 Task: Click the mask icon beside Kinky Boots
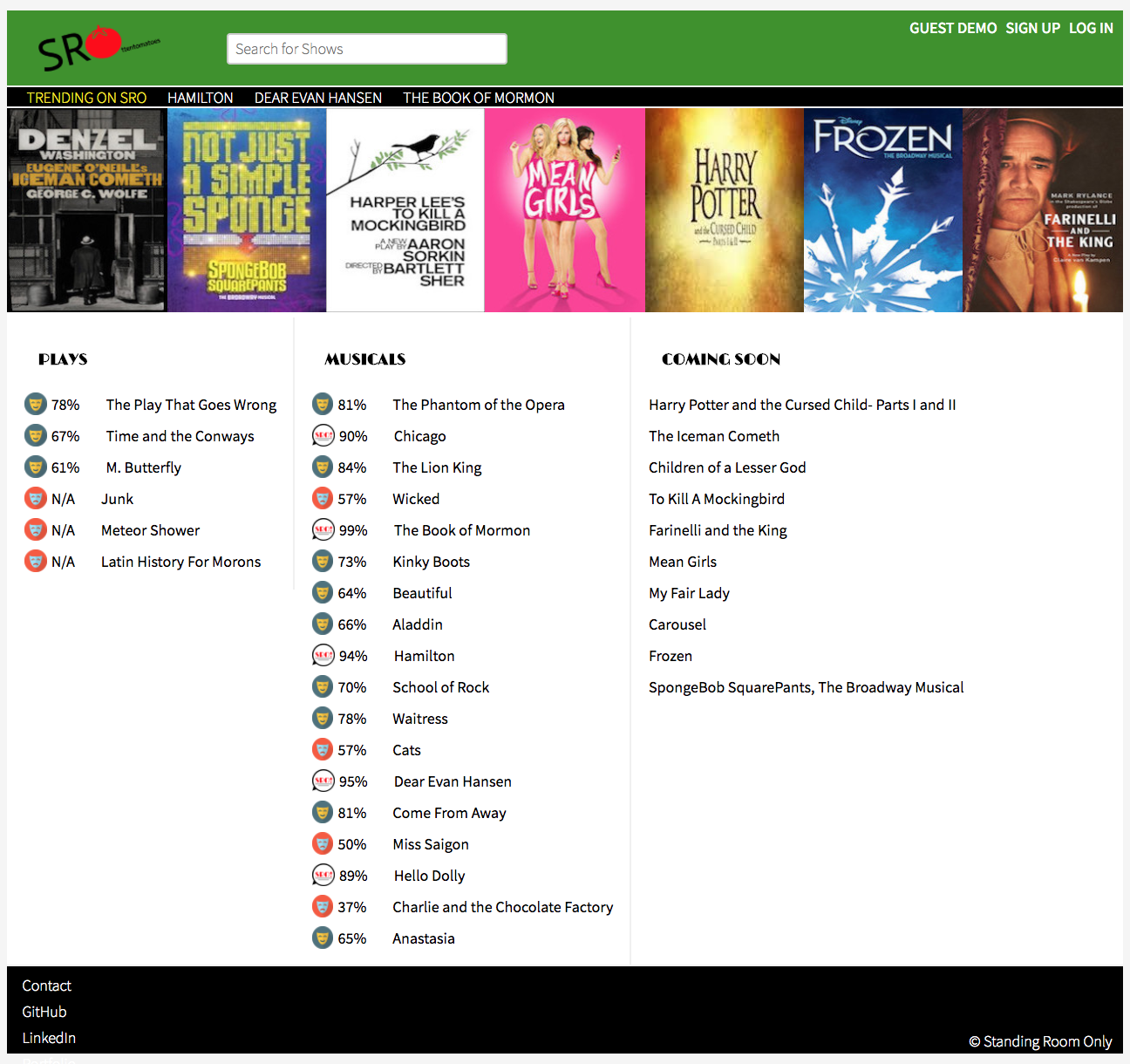[323, 561]
